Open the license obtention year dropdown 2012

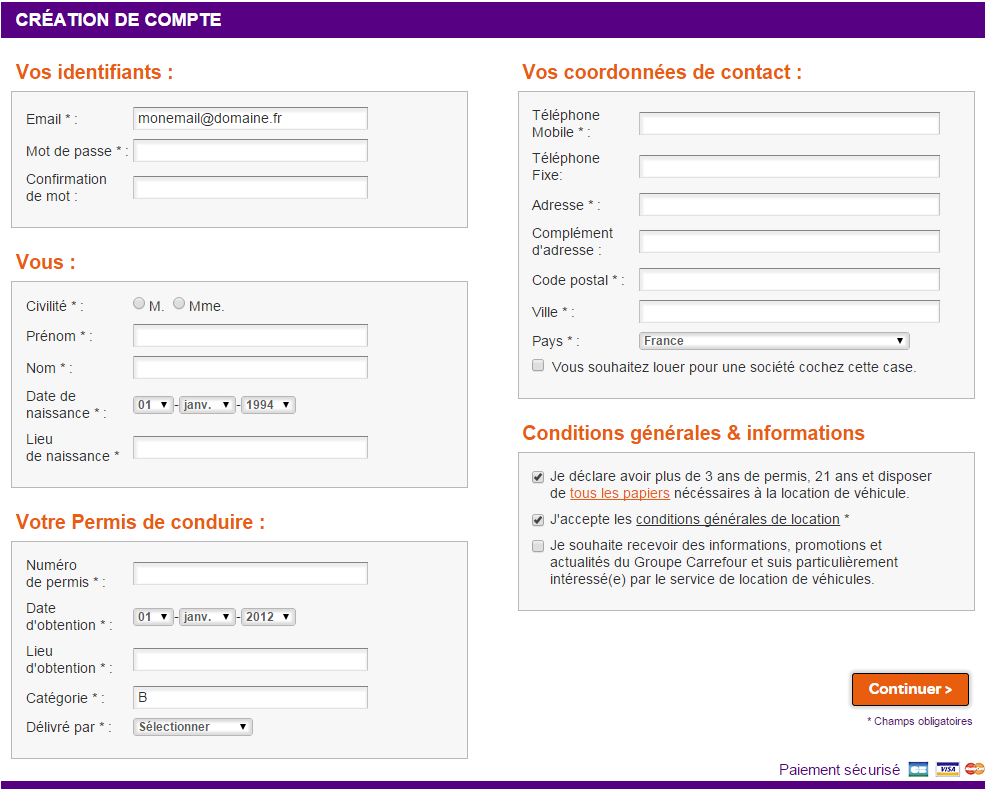click(x=268, y=617)
